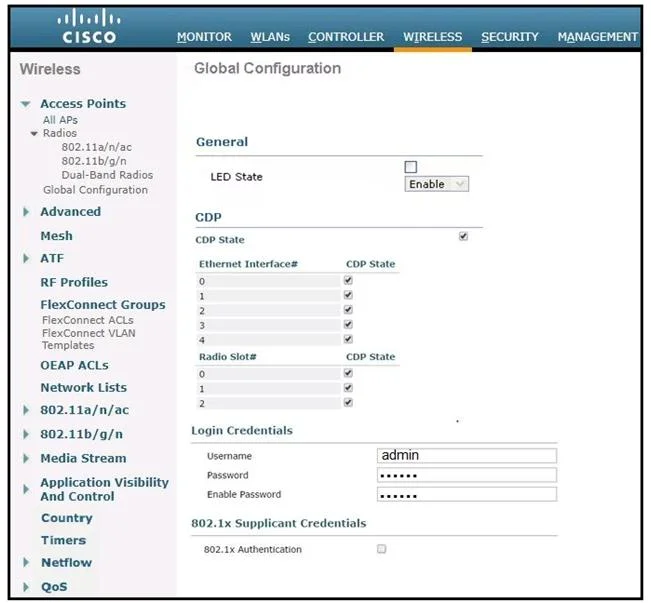Uncheck CDP for Ethernet Interface 2
Screen dimensions: 651x603
348,310
